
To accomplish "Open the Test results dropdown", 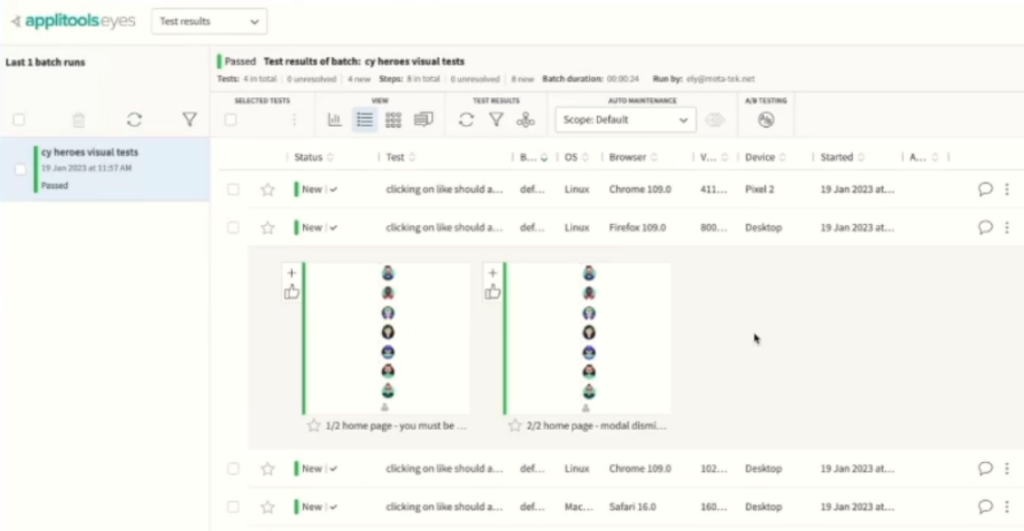I will [209, 21].
